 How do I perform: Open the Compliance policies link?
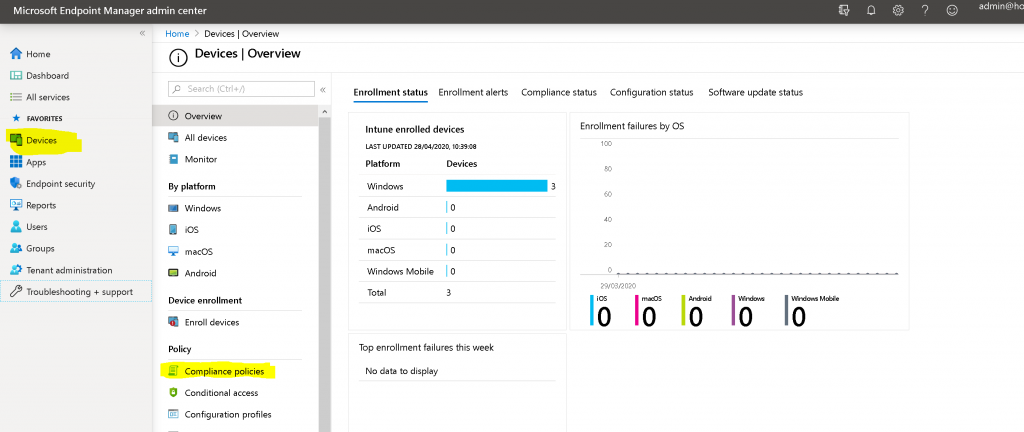tap(225, 371)
